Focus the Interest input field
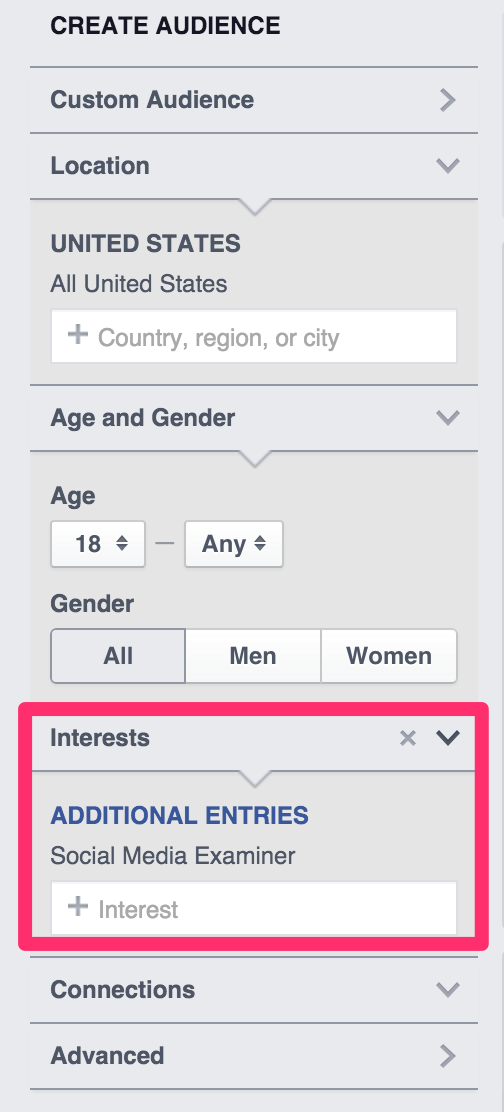The height and width of the screenshot is (1112, 504). tap(254, 908)
